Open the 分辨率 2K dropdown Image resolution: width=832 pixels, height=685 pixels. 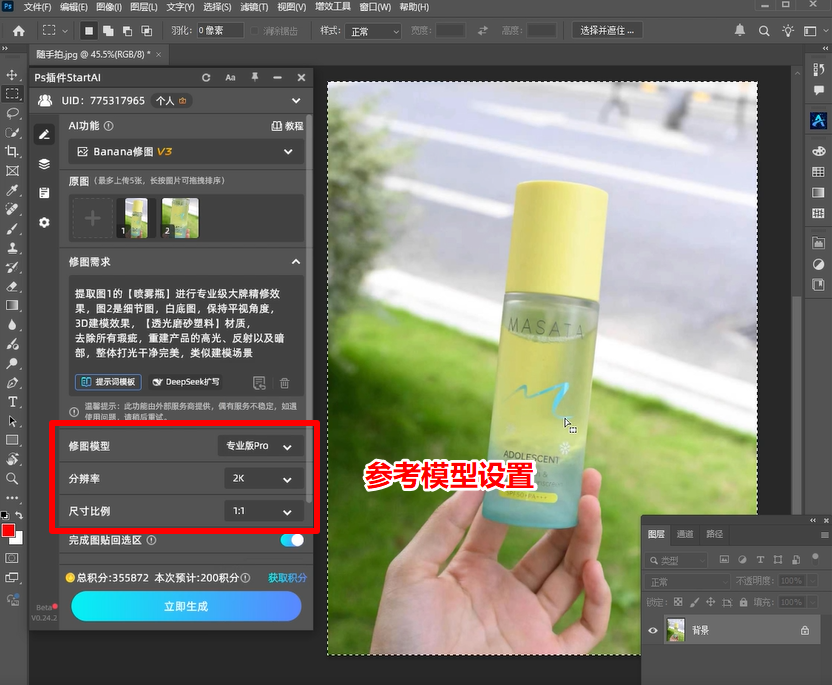click(264, 479)
